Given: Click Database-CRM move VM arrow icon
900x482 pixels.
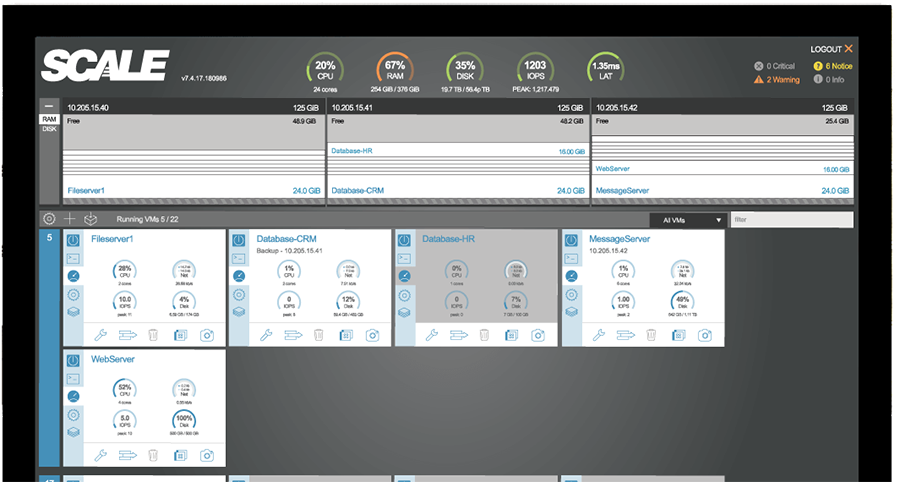Looking at the screenshot, I should (x=293, y=335).
